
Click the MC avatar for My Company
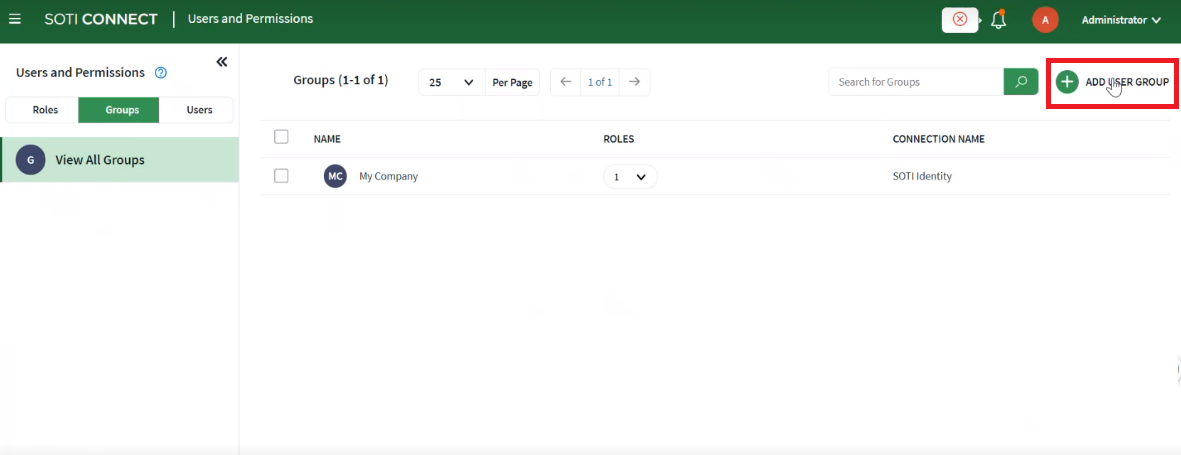pyautogui.click(x=335, y=176)
